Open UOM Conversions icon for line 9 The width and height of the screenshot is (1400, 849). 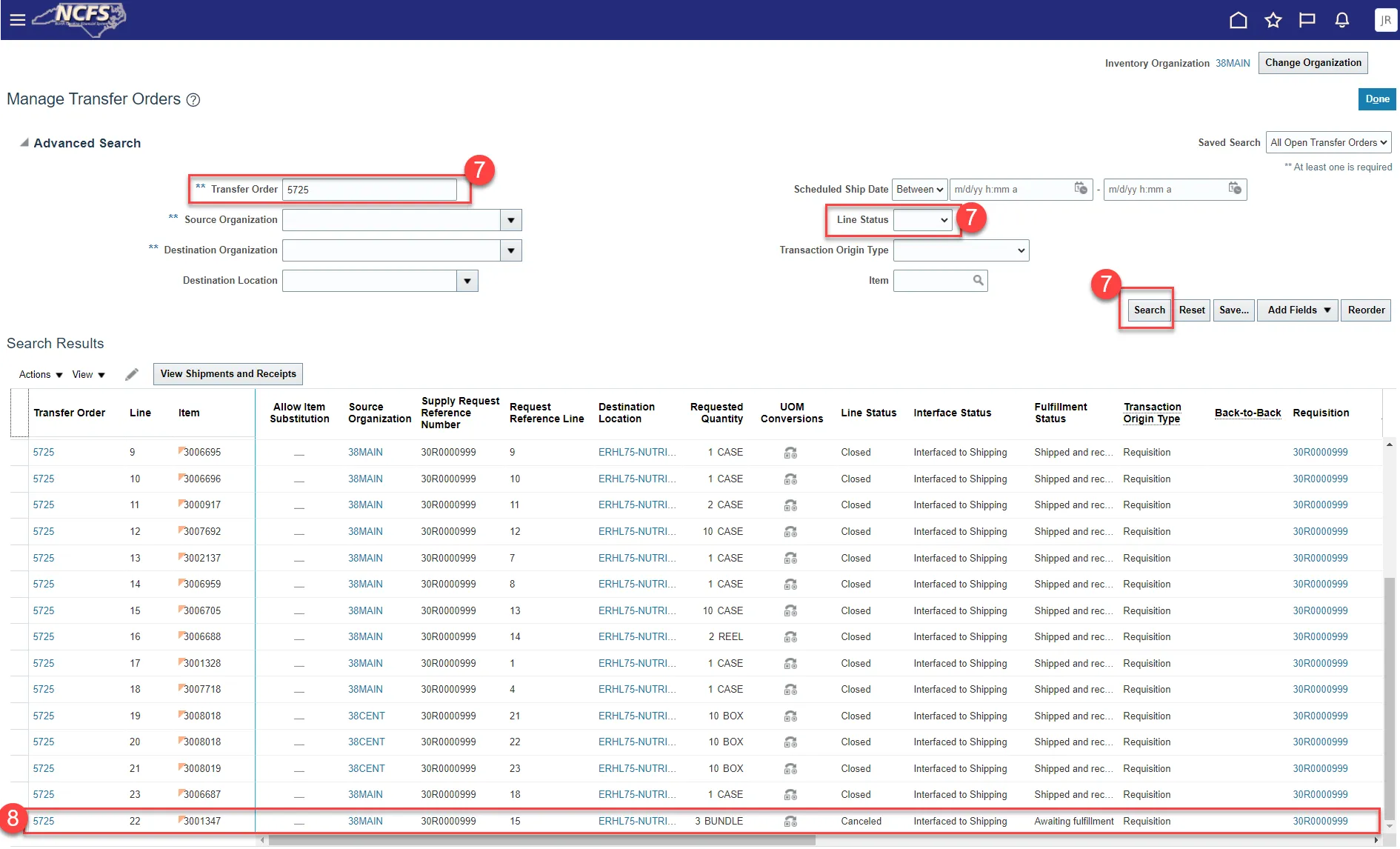pyautogui.click(x=790, y=453)
